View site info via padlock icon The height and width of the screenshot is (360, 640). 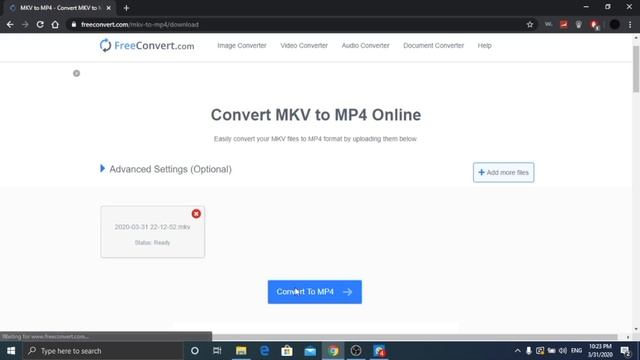[74, 24]
